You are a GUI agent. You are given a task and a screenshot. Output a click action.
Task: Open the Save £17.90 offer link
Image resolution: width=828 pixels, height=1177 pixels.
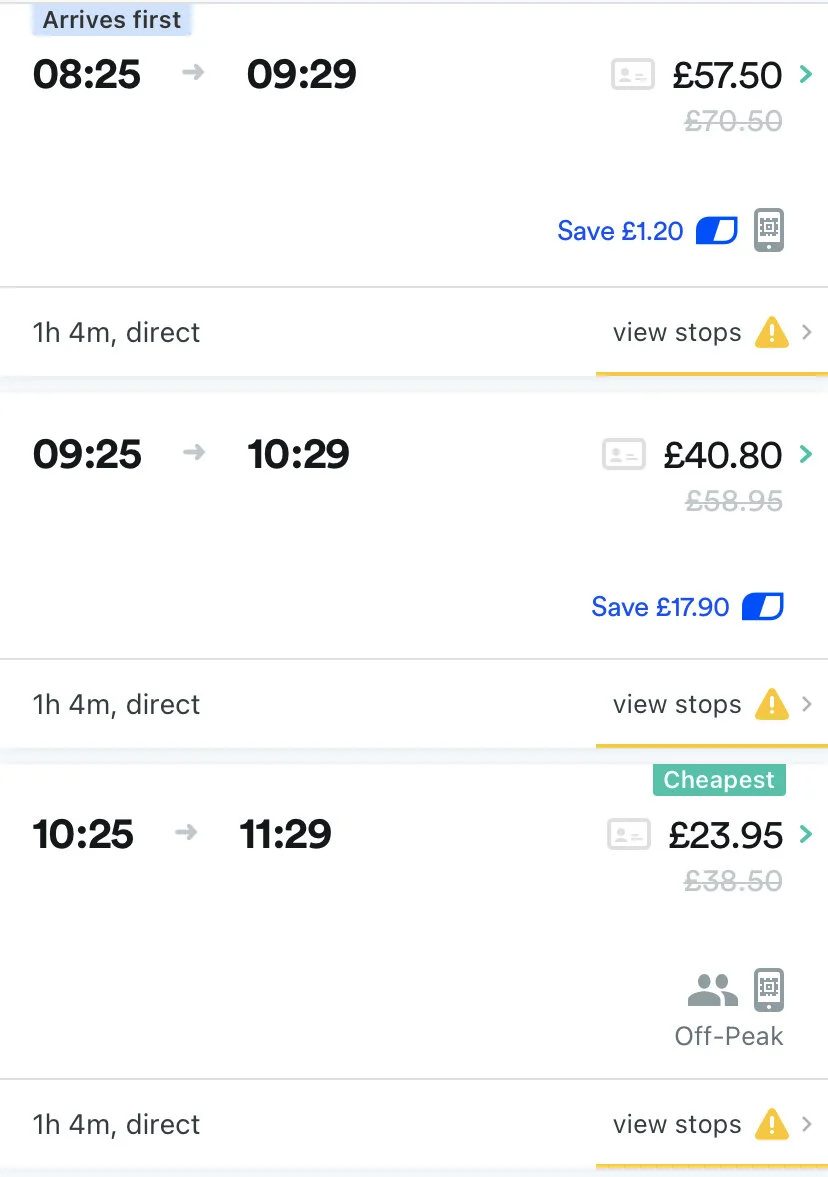(660, 606)
